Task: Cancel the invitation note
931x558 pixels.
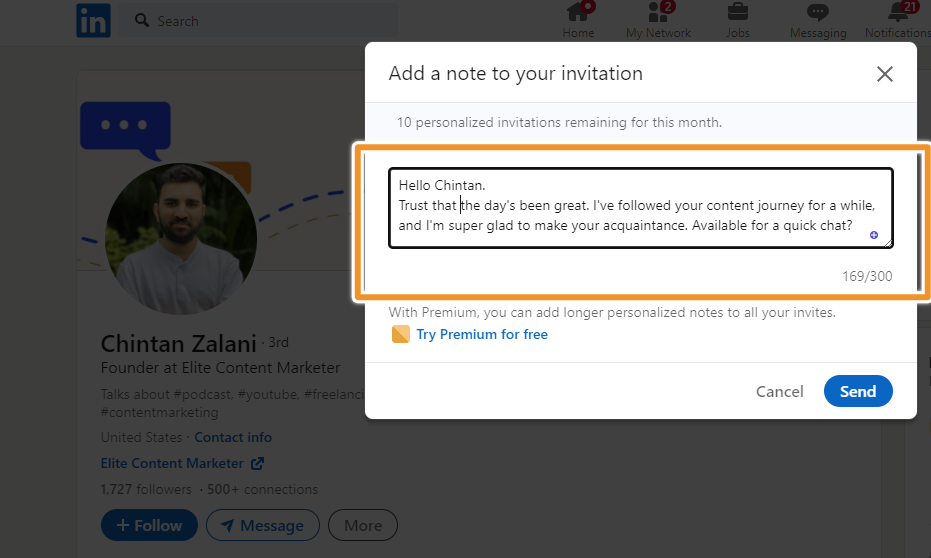Action: point(780,392)
